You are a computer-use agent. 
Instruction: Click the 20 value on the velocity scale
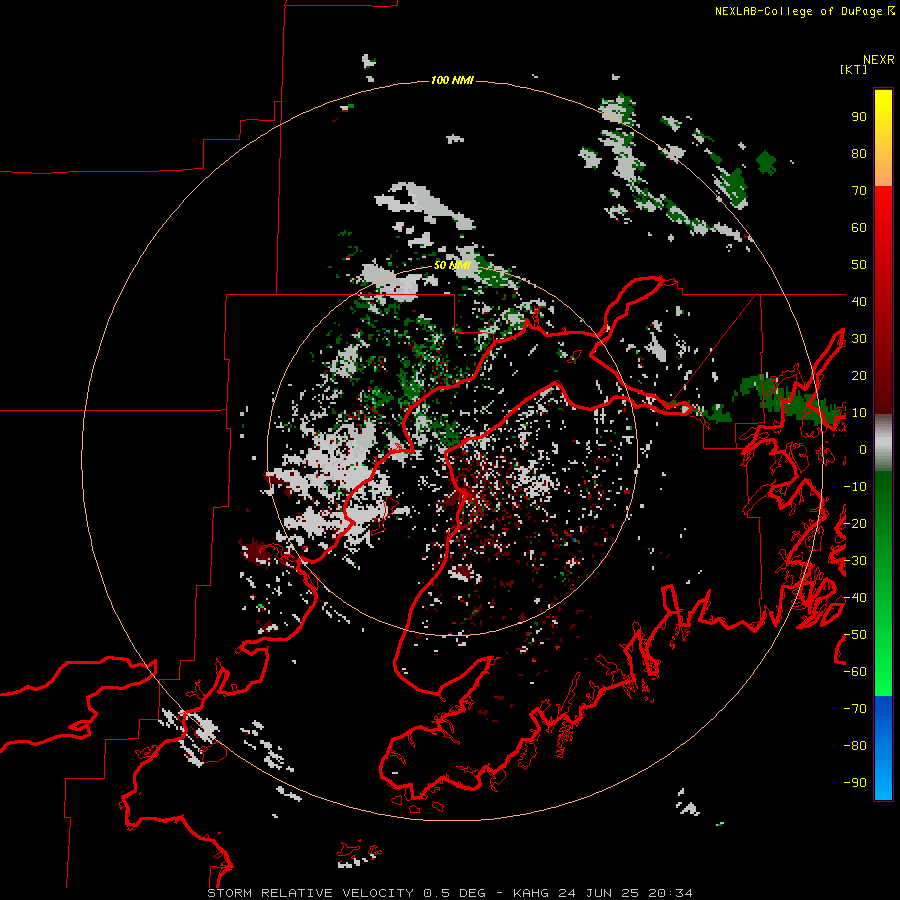(859, 376)
